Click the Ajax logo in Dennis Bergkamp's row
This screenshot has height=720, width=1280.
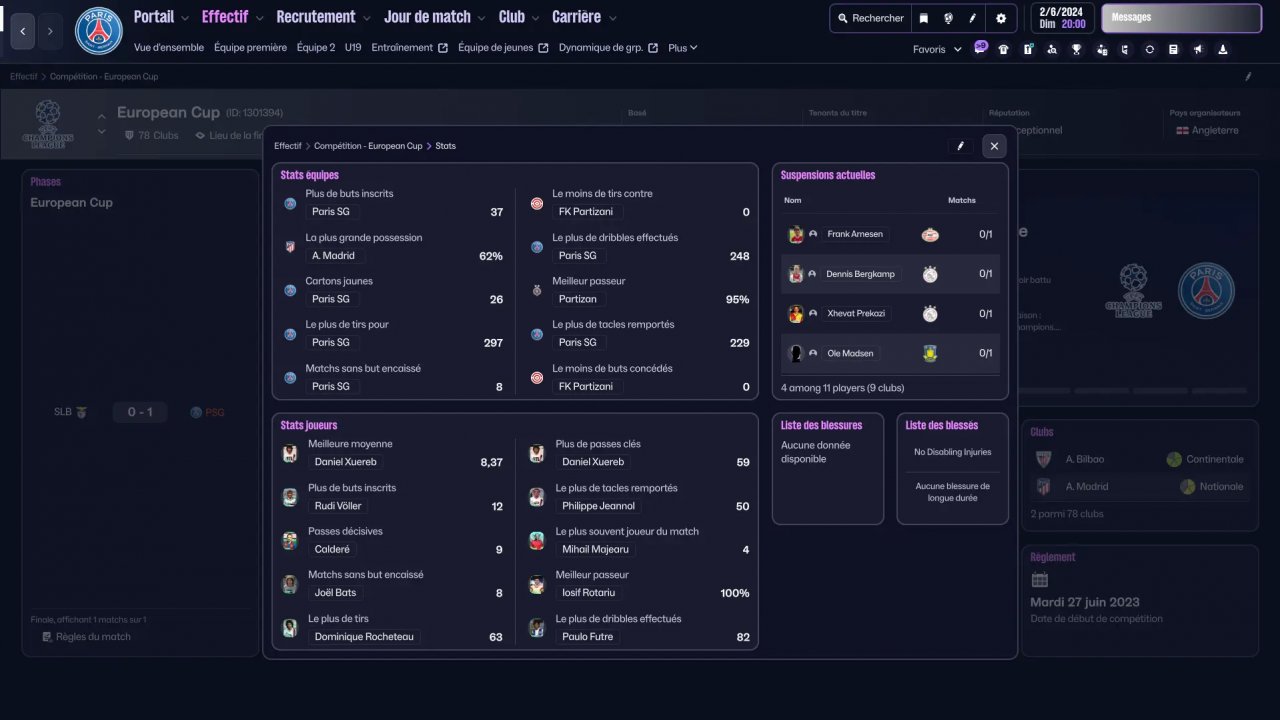coord(930,274)
